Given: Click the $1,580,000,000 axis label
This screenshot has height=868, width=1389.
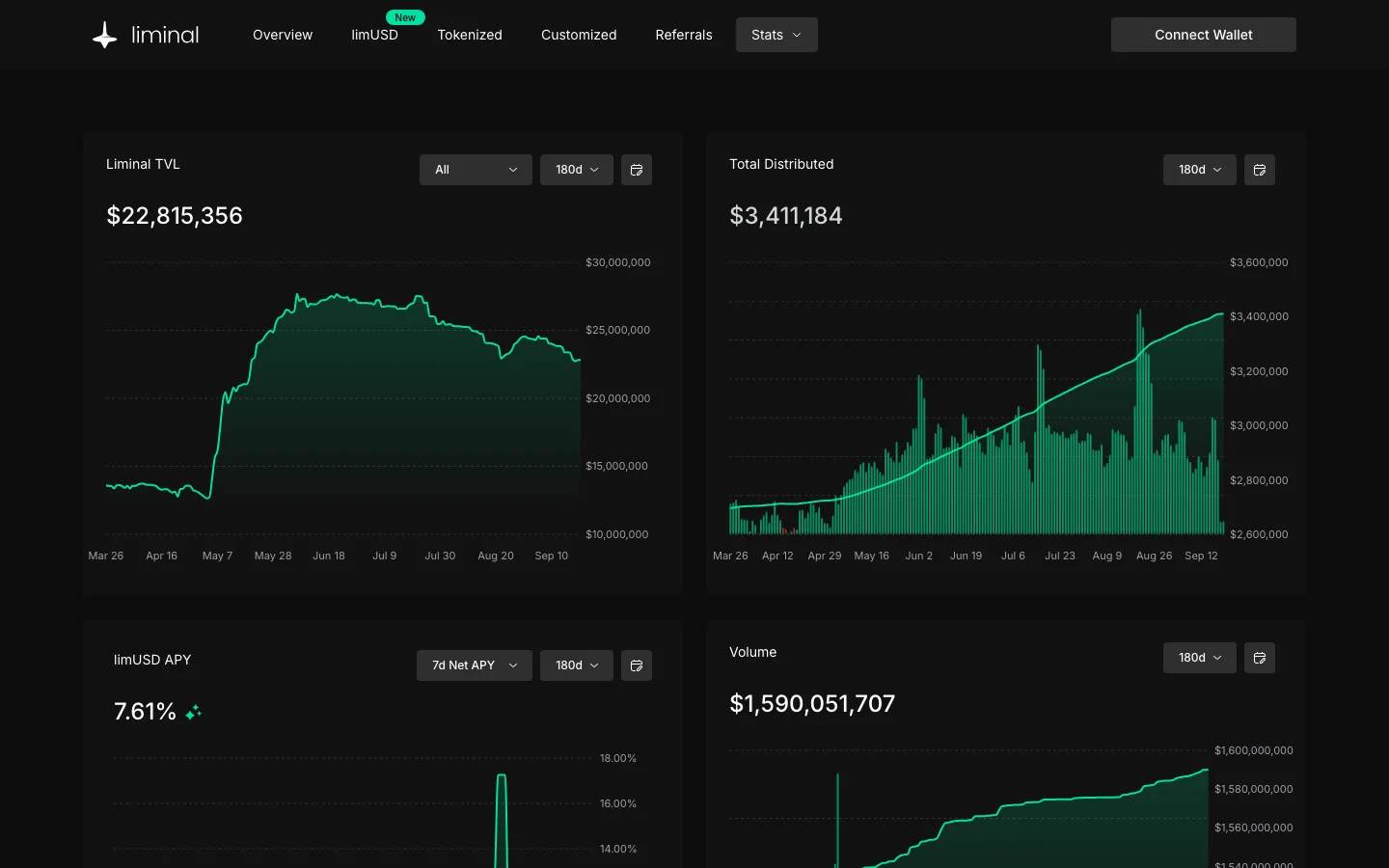Looking at the screenshot, I should [x=1254, y=789].
